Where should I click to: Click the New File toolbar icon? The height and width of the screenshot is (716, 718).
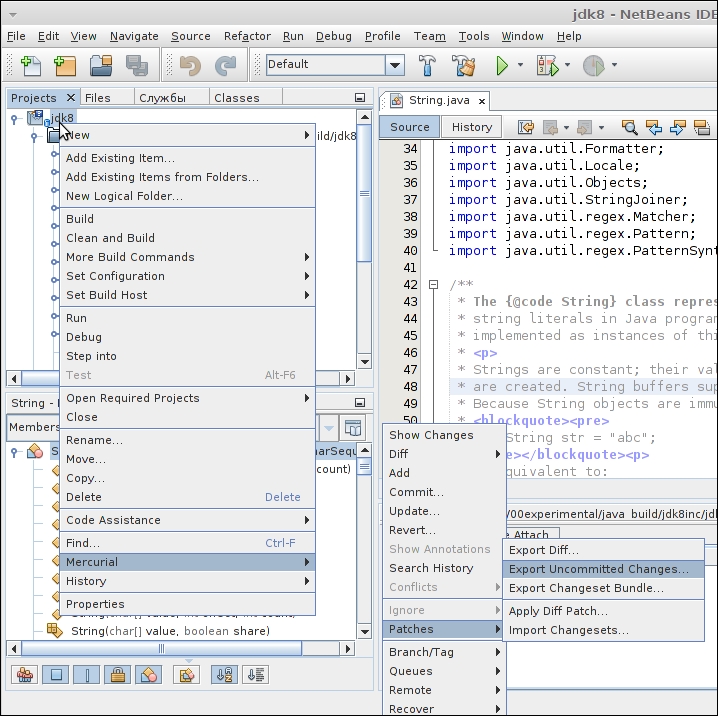[x=30, y=66]
